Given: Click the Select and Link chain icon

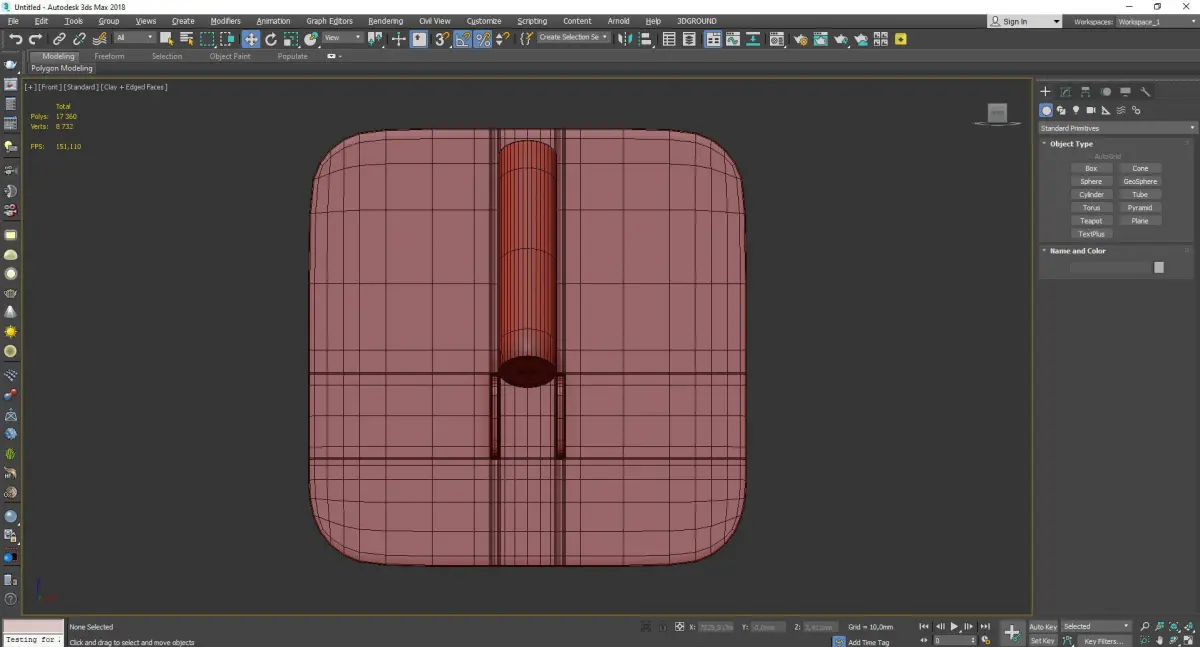Looking at the screenshot, I should point(60,39).
